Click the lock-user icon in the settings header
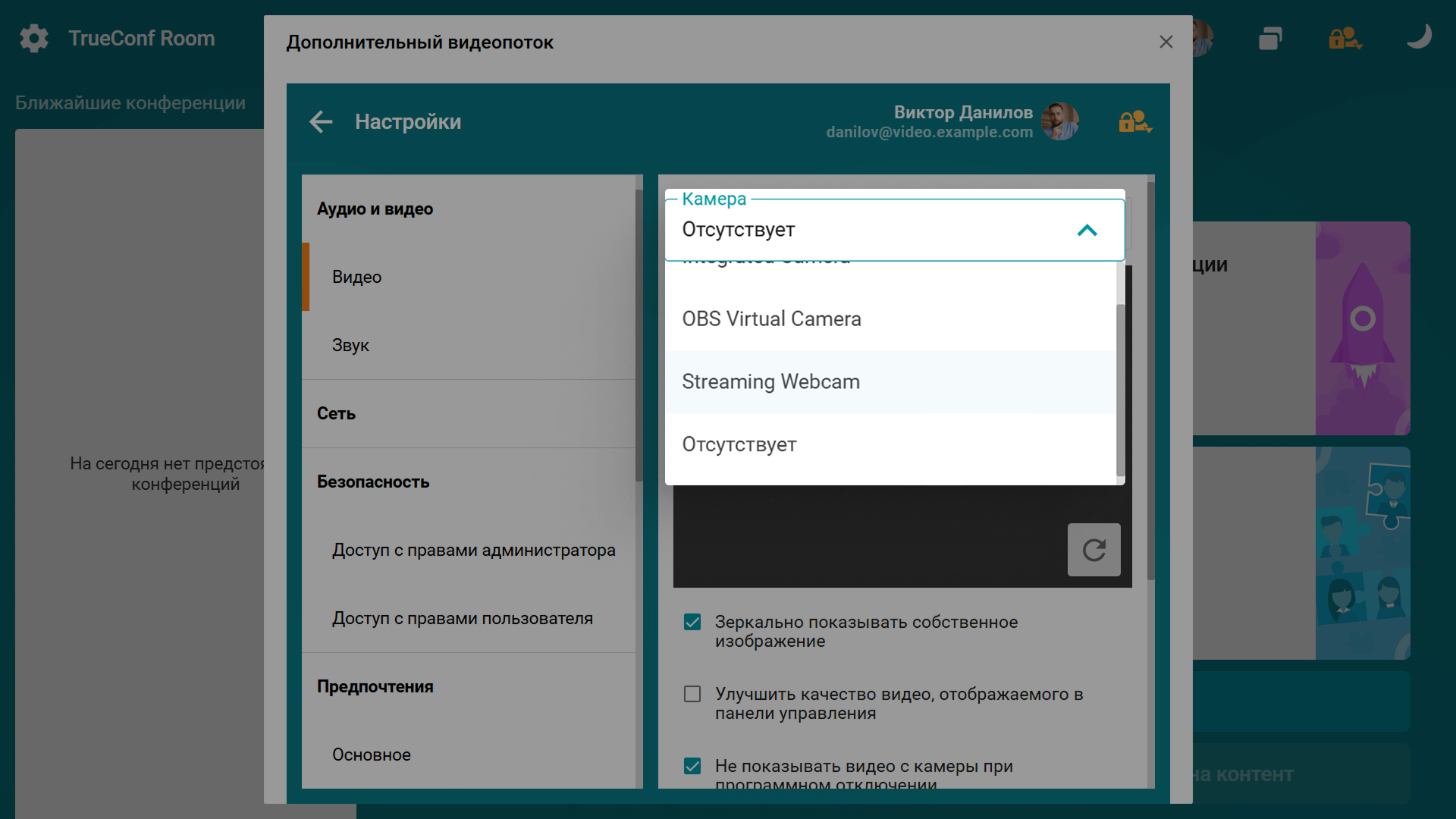This screenshot has width=1456, height=819. [1135, 121]
